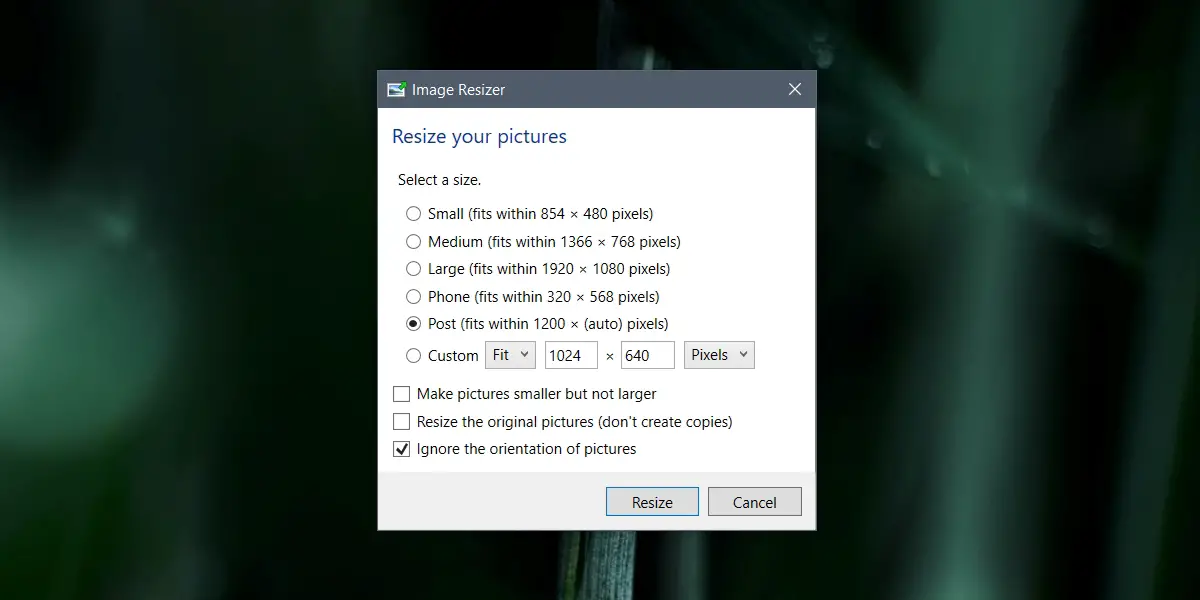Pick the Large 1920 × 1080 size
The width and height of the screenshot is (1200, 600).
[414, 269]
